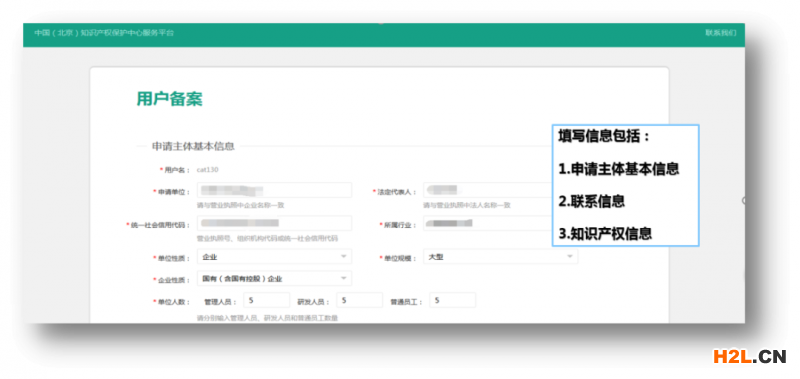The image size is (800, 379).
Task: Open the 企业性质 dropdown
Action: [x=274, y=279]
